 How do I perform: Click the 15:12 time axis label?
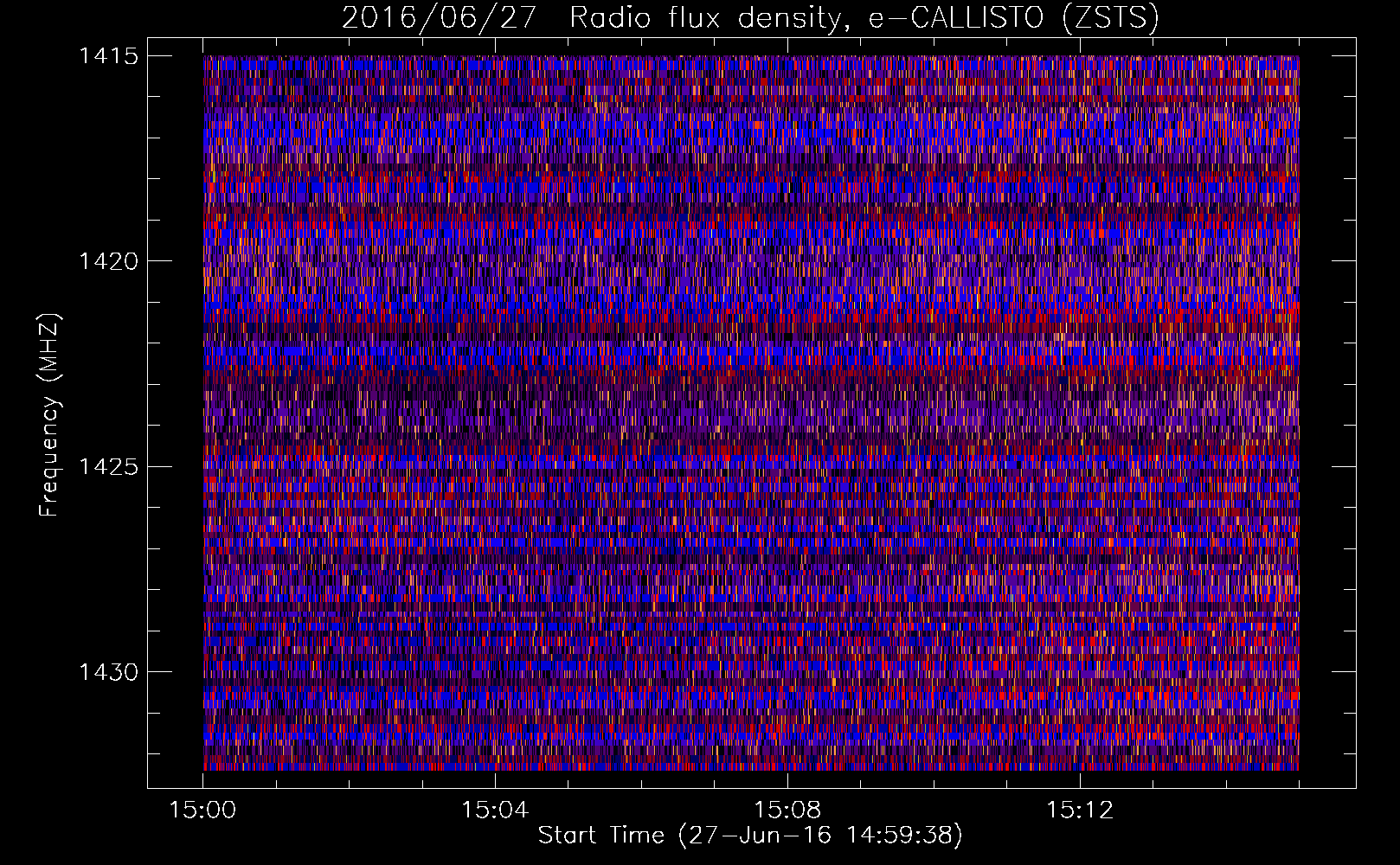tap(1079, 811)
